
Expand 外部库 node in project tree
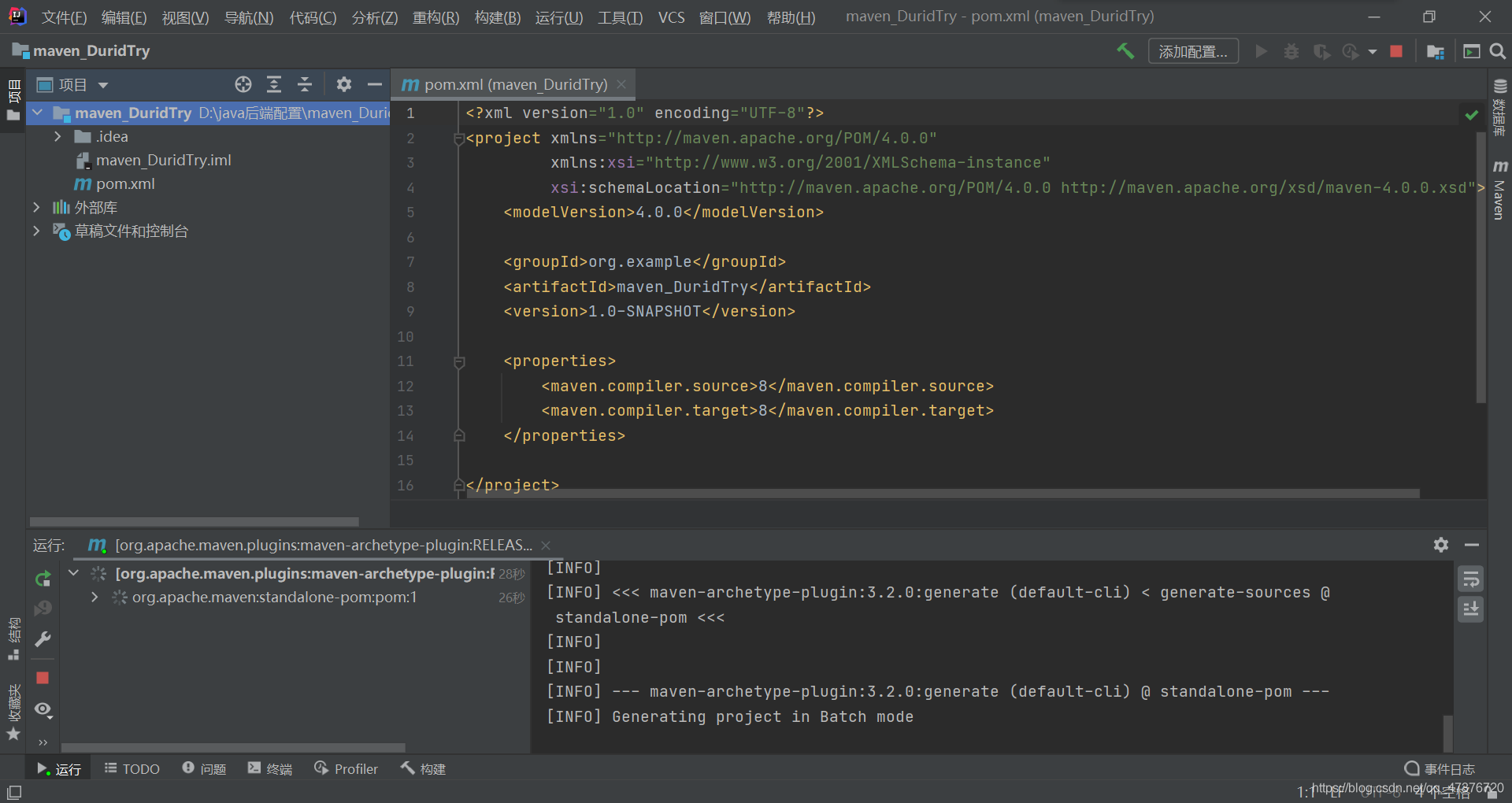click(36, 207)
